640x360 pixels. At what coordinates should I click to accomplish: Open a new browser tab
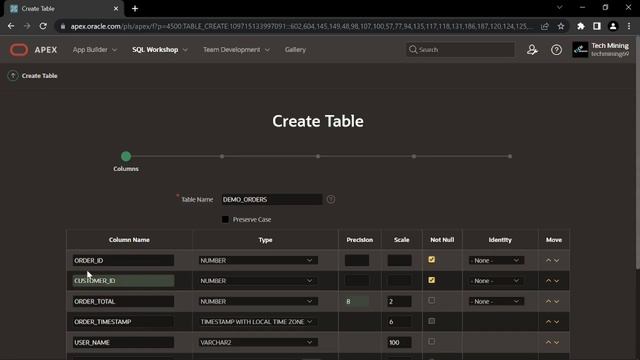point(135,8)
